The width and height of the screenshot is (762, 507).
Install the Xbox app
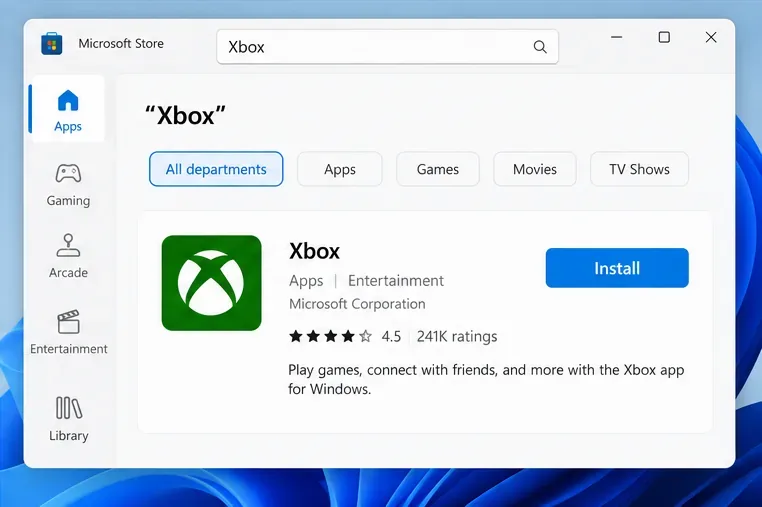coord(617,268)
